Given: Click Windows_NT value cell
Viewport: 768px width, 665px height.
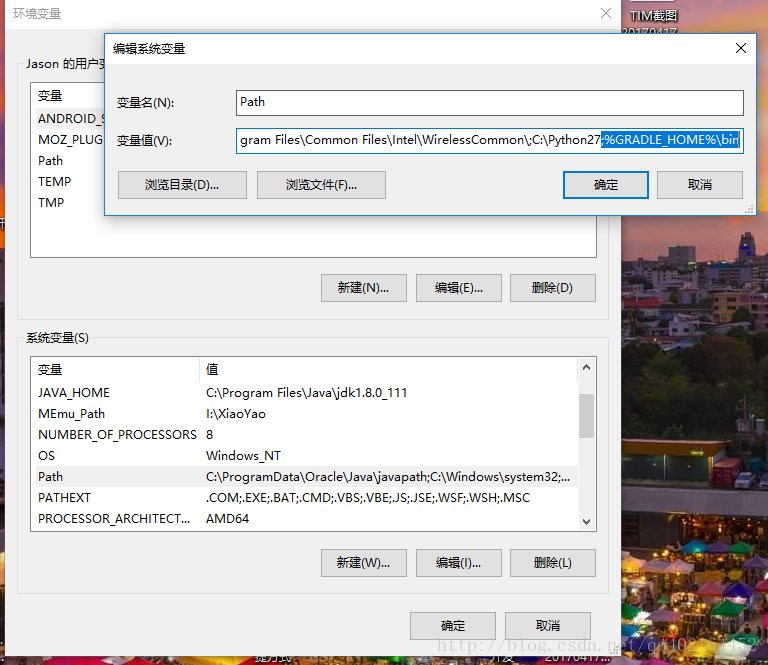Looking at the screenshot, I should click(x=243, y=456).
